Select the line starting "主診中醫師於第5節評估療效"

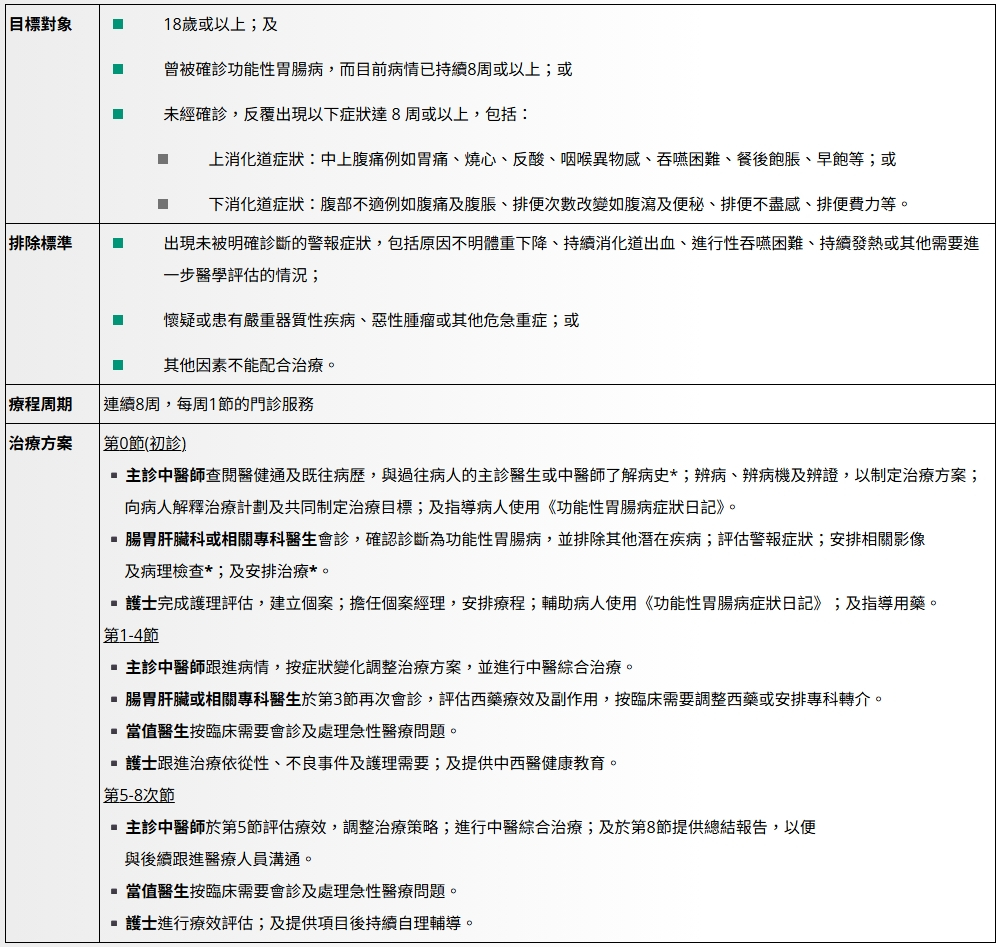point(470,827)
